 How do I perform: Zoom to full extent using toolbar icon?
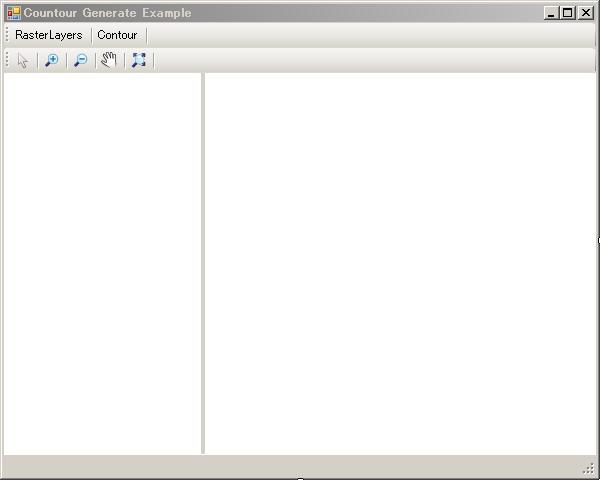click(x=139, y=60)
